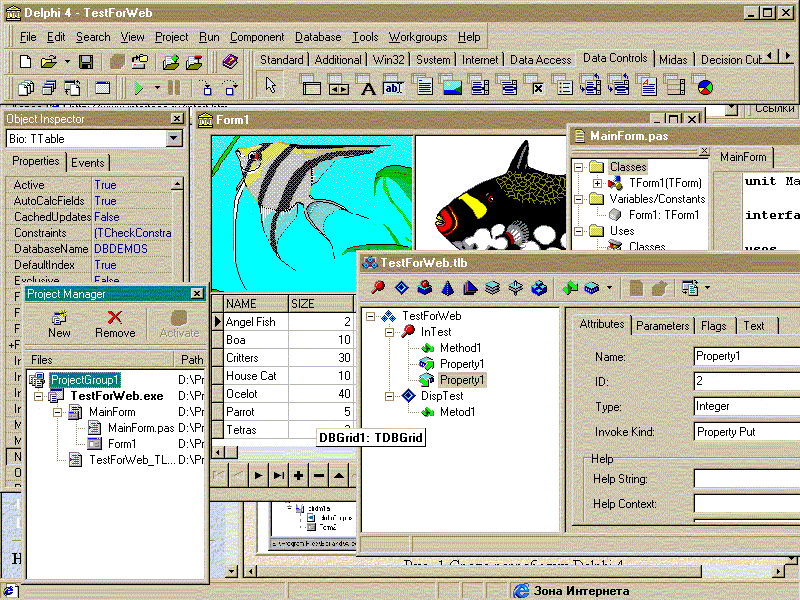The height and width of the screenshot is (600, 800).
Task: Pick the DBNavigator component in the palette
Action: (338, 86)
